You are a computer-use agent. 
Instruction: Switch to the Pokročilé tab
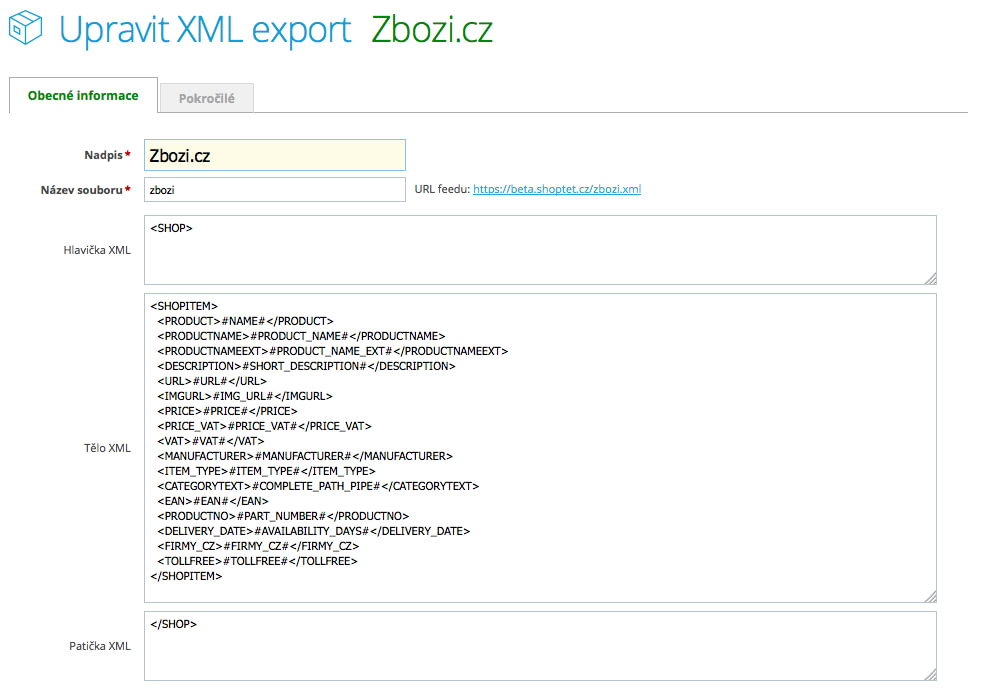(x=207, y=98)
